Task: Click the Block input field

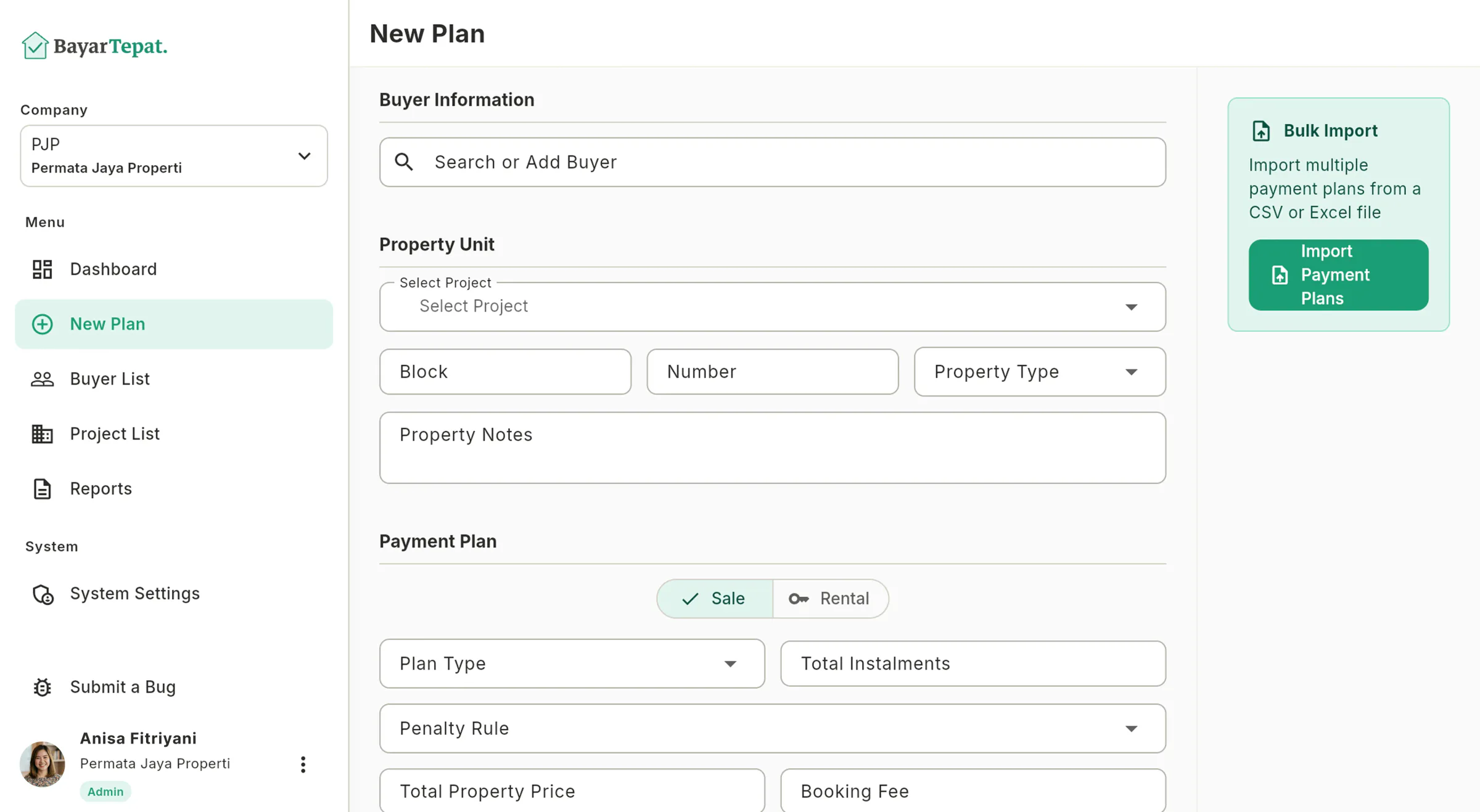Action: point(505,372)
